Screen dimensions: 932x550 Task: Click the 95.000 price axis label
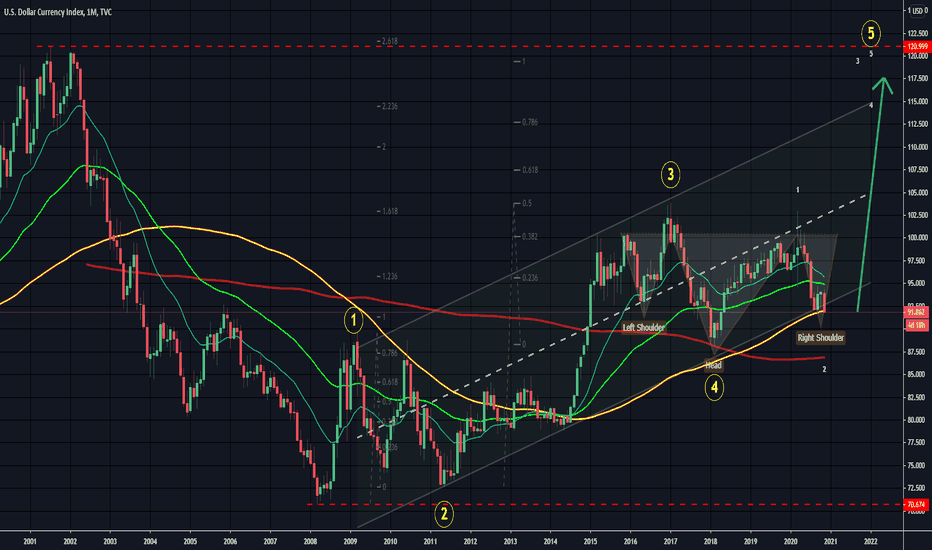click(x=918, y=284)
